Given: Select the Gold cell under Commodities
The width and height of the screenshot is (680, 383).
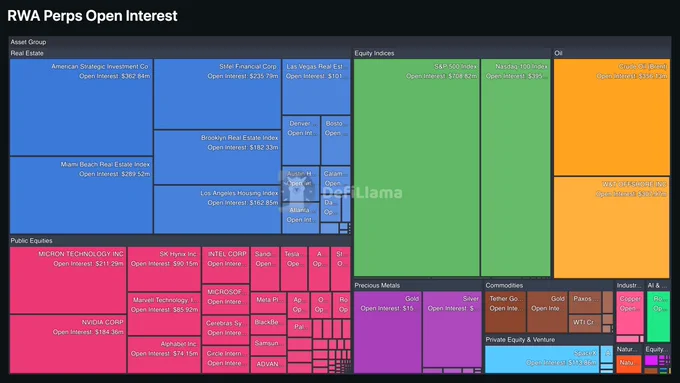Looking at the screenshot, I should 547,312.
